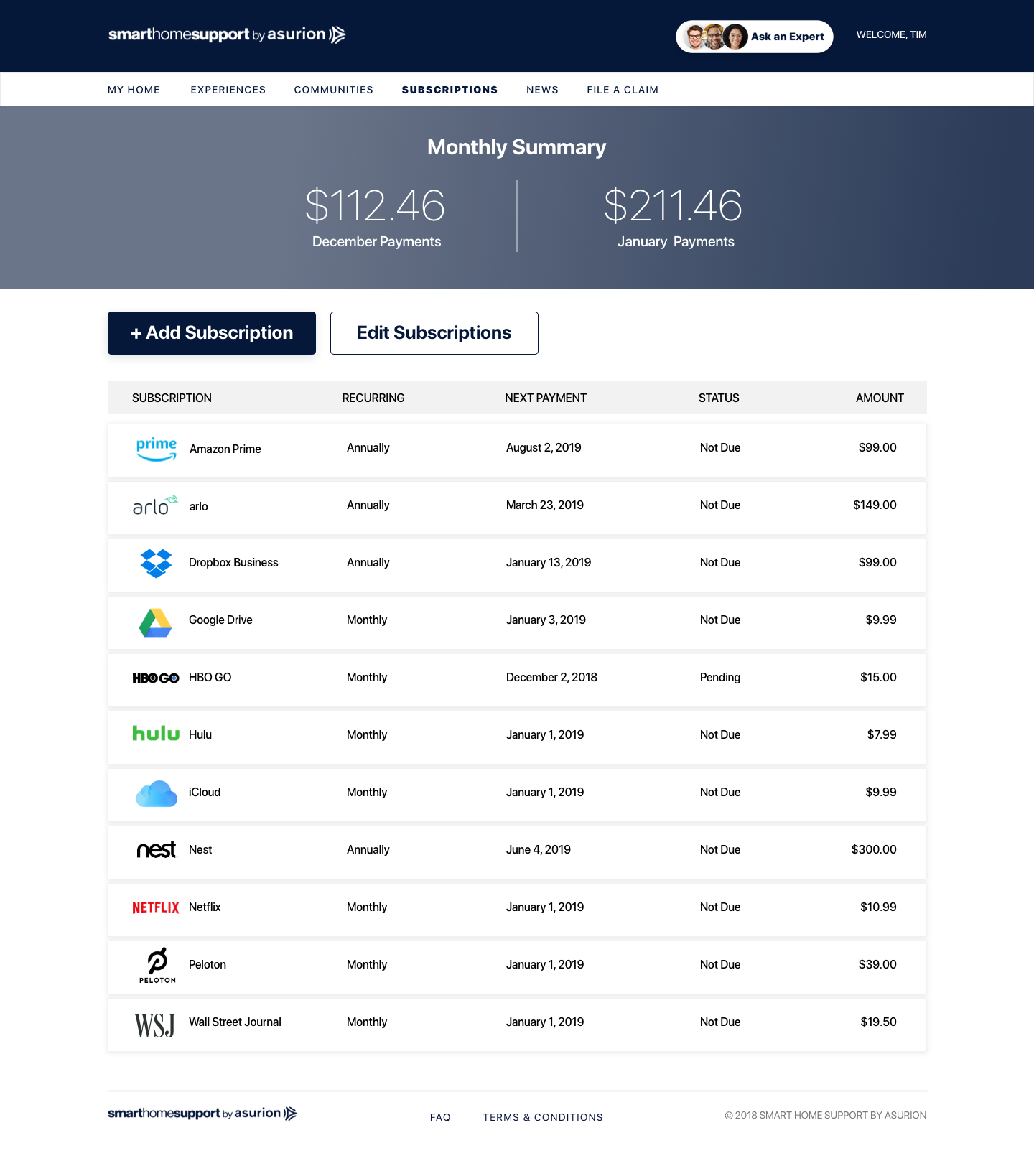Click the January 3, 2019 payment date
Screen dimensions: 1034x1176
[x=546, y=620]
